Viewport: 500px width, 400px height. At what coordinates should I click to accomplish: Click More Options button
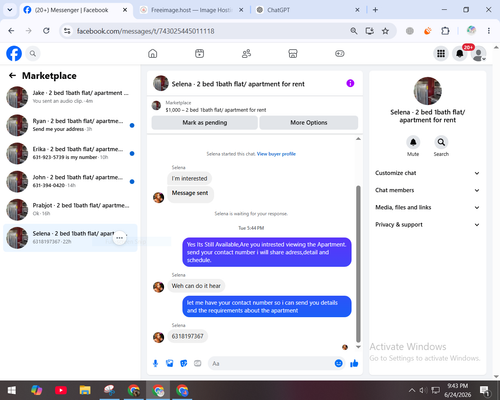[x=309, y=123]
